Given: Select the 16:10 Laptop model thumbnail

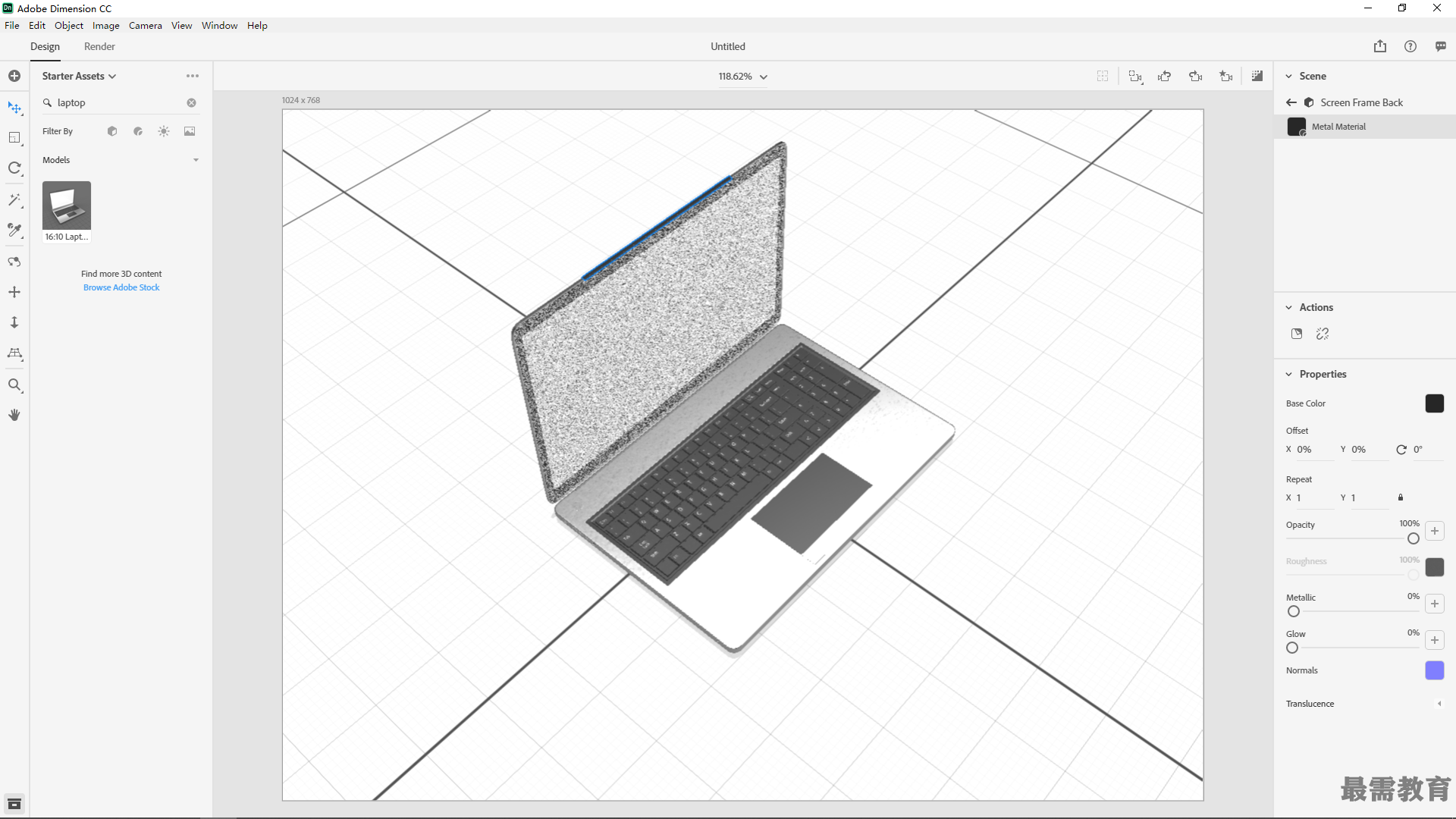Looking at the screenshot, I should [67, 212].
